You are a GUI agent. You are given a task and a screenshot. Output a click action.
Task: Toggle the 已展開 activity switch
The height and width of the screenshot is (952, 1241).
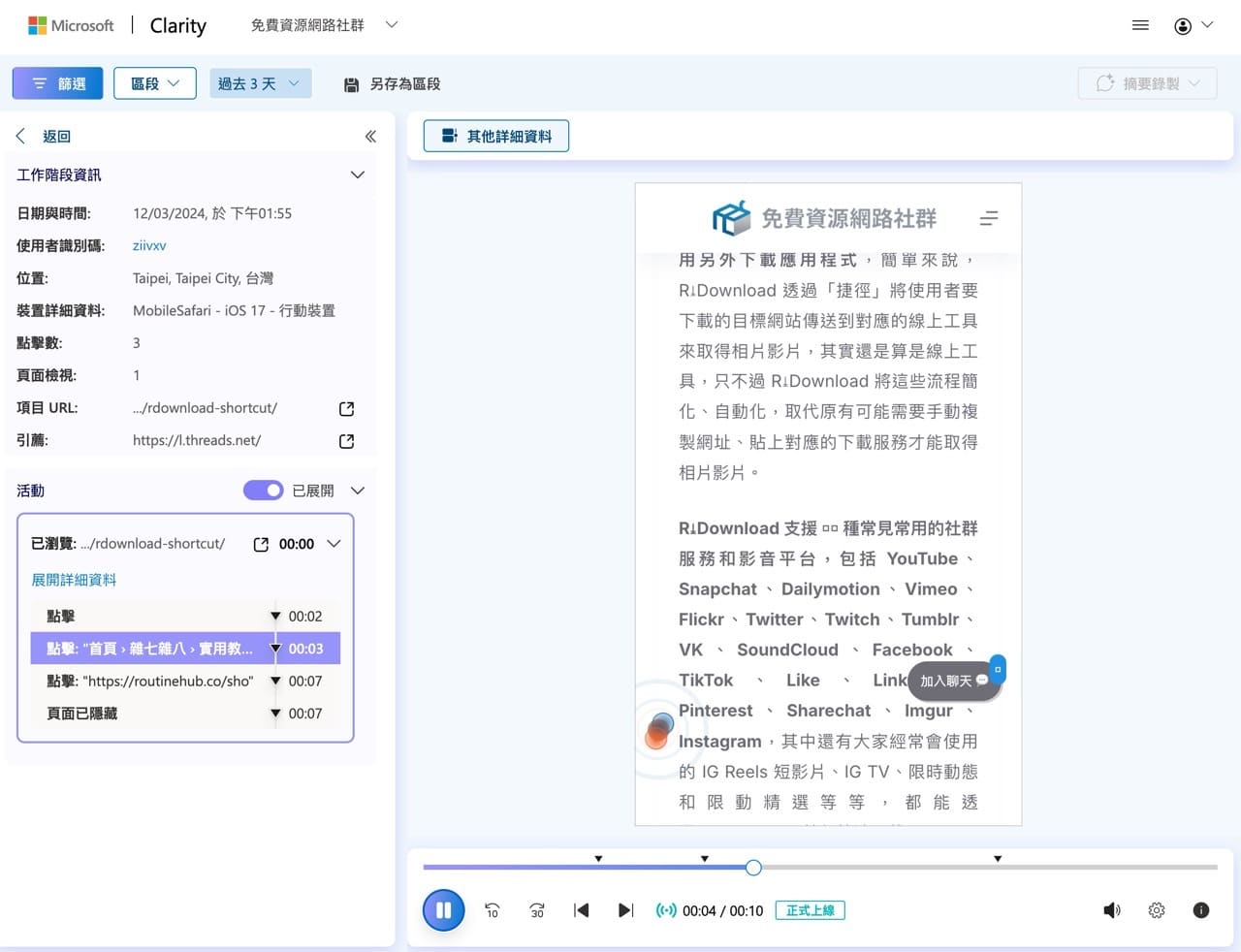coord(263,491)
